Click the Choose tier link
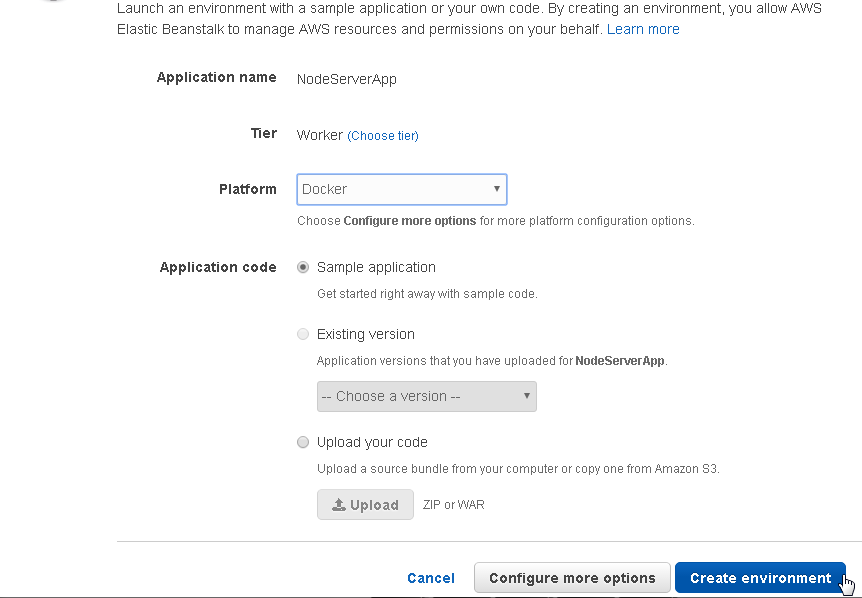The image size is (862, 598). point(383,136)
